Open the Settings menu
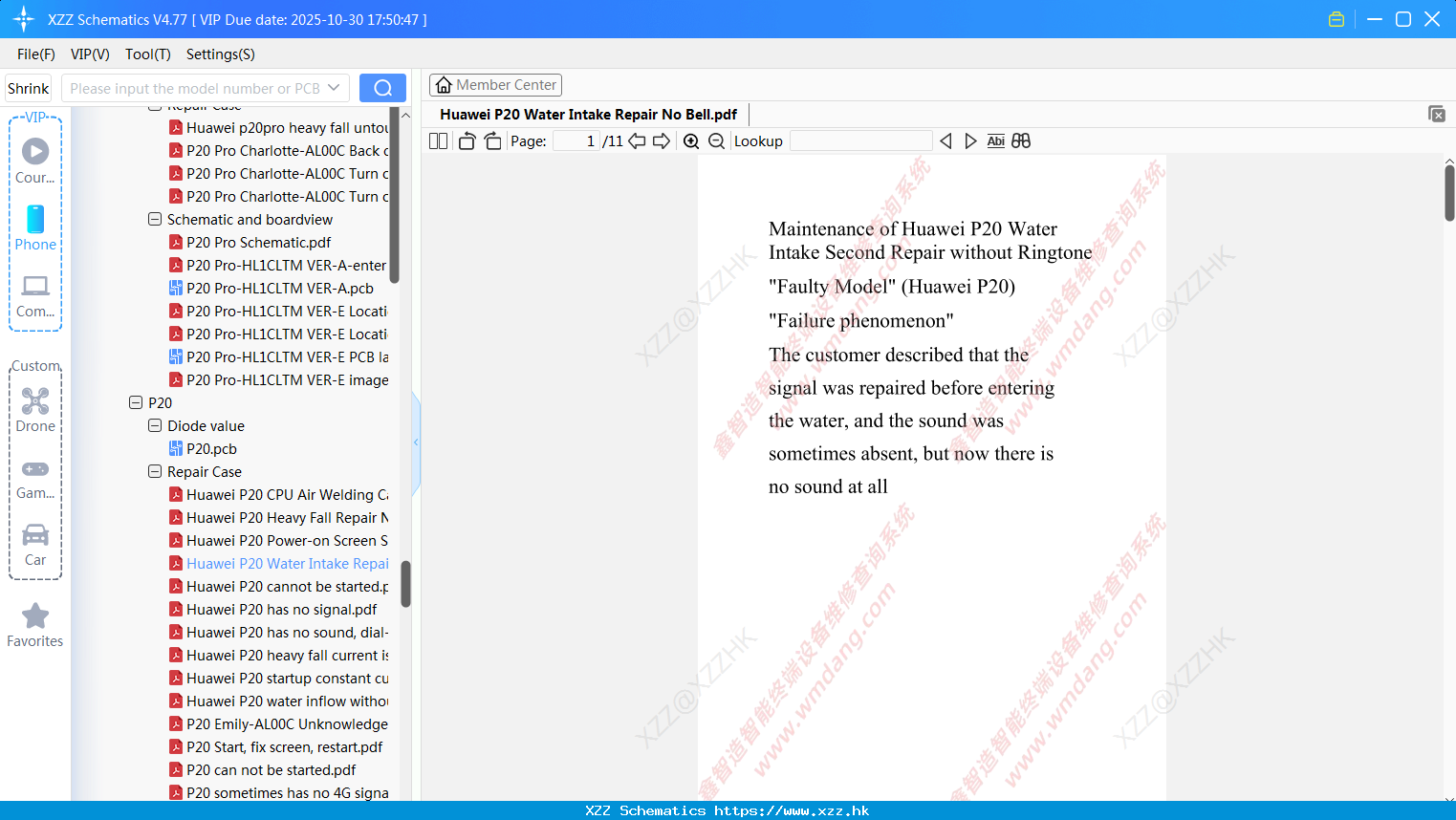 pyautogui.click(x=221, y=54)
